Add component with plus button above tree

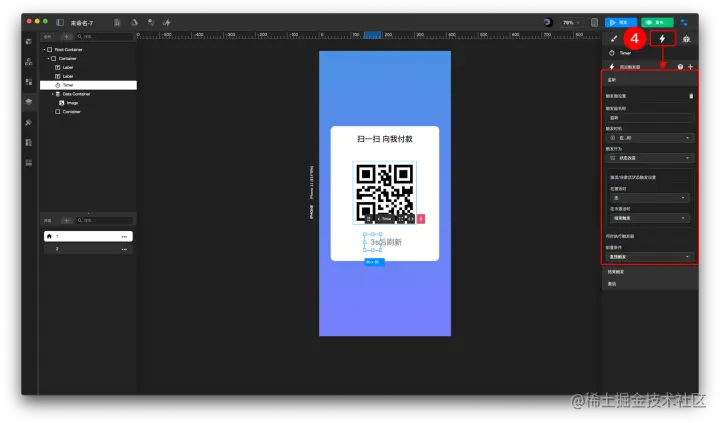[x=66, y=36]
